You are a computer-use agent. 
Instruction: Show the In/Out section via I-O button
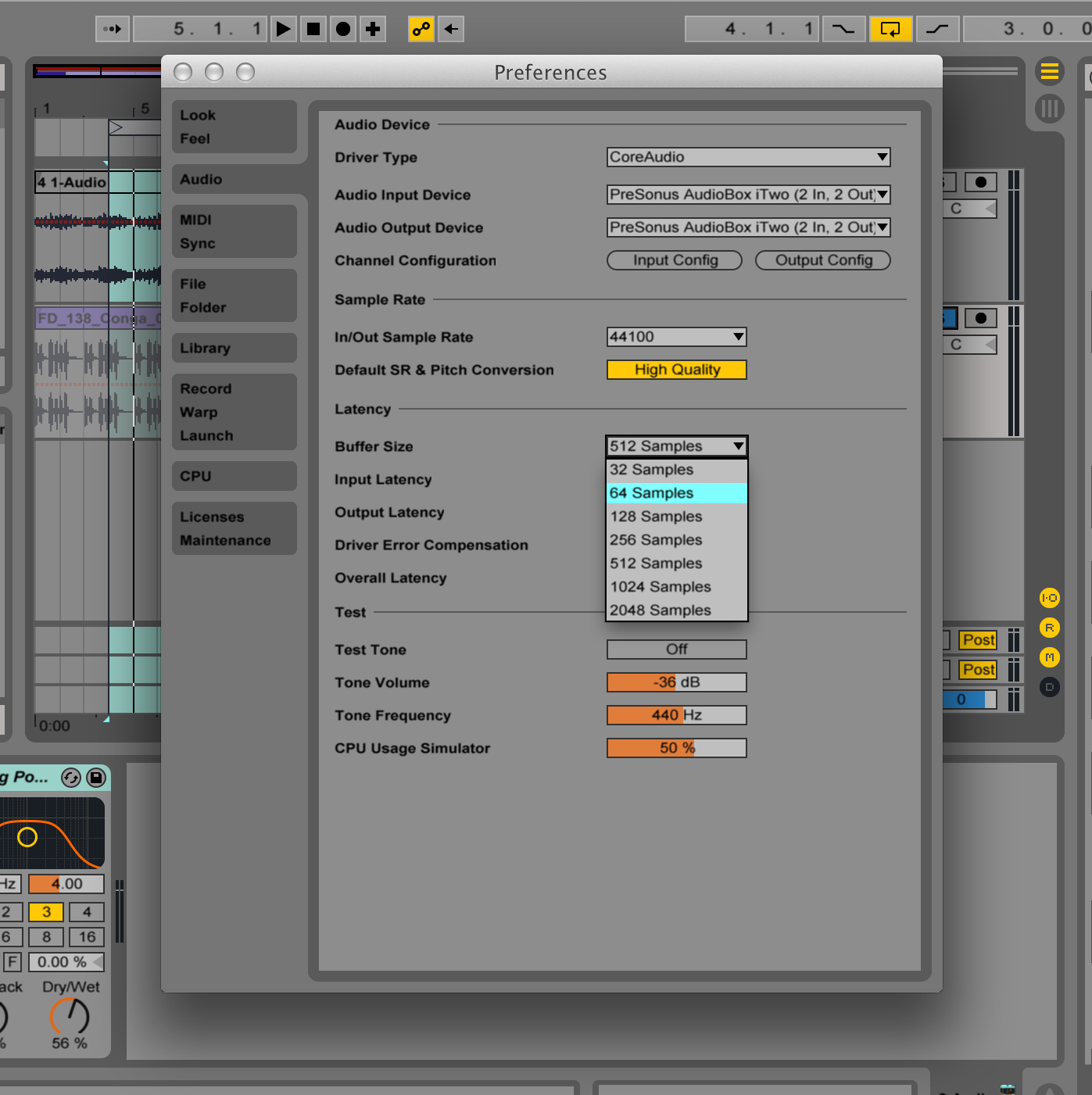point(1049,598)
